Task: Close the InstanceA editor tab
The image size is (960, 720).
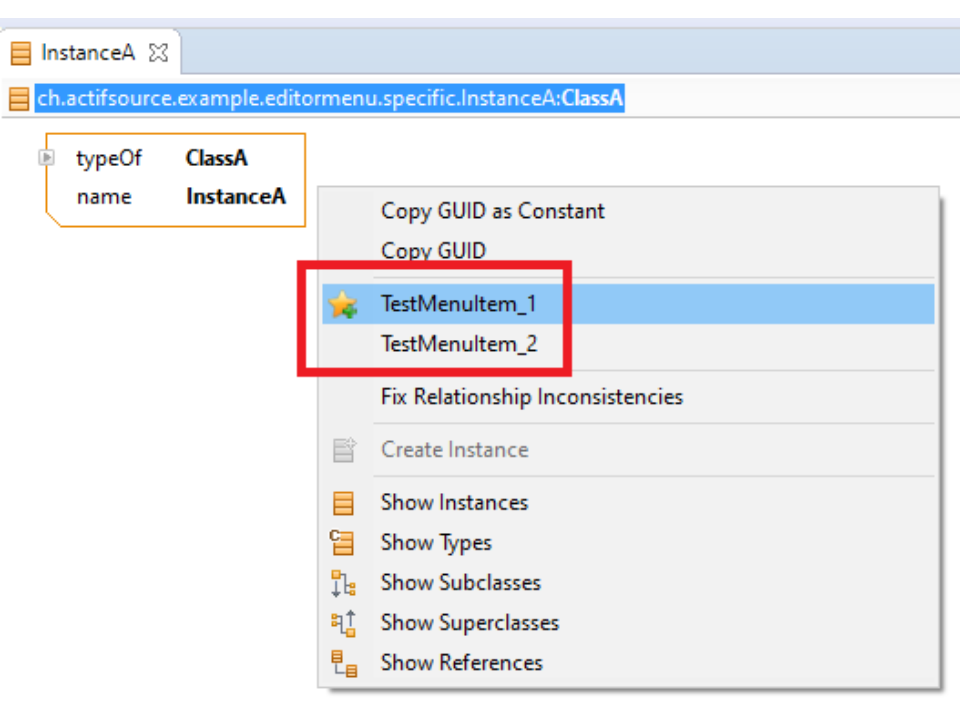Action: (157, 52)
